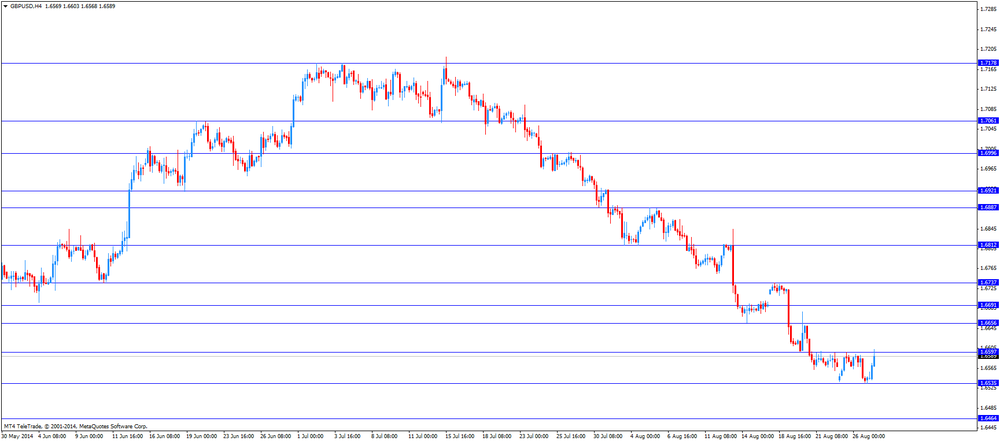Select the 1.6996 blue price level label
This screenshot has height=441, width=1000.
click(988, 153)
